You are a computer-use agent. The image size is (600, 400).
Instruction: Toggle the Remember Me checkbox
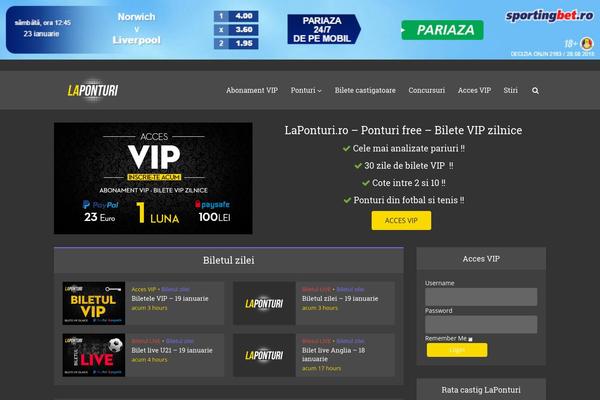click(470, 339)
